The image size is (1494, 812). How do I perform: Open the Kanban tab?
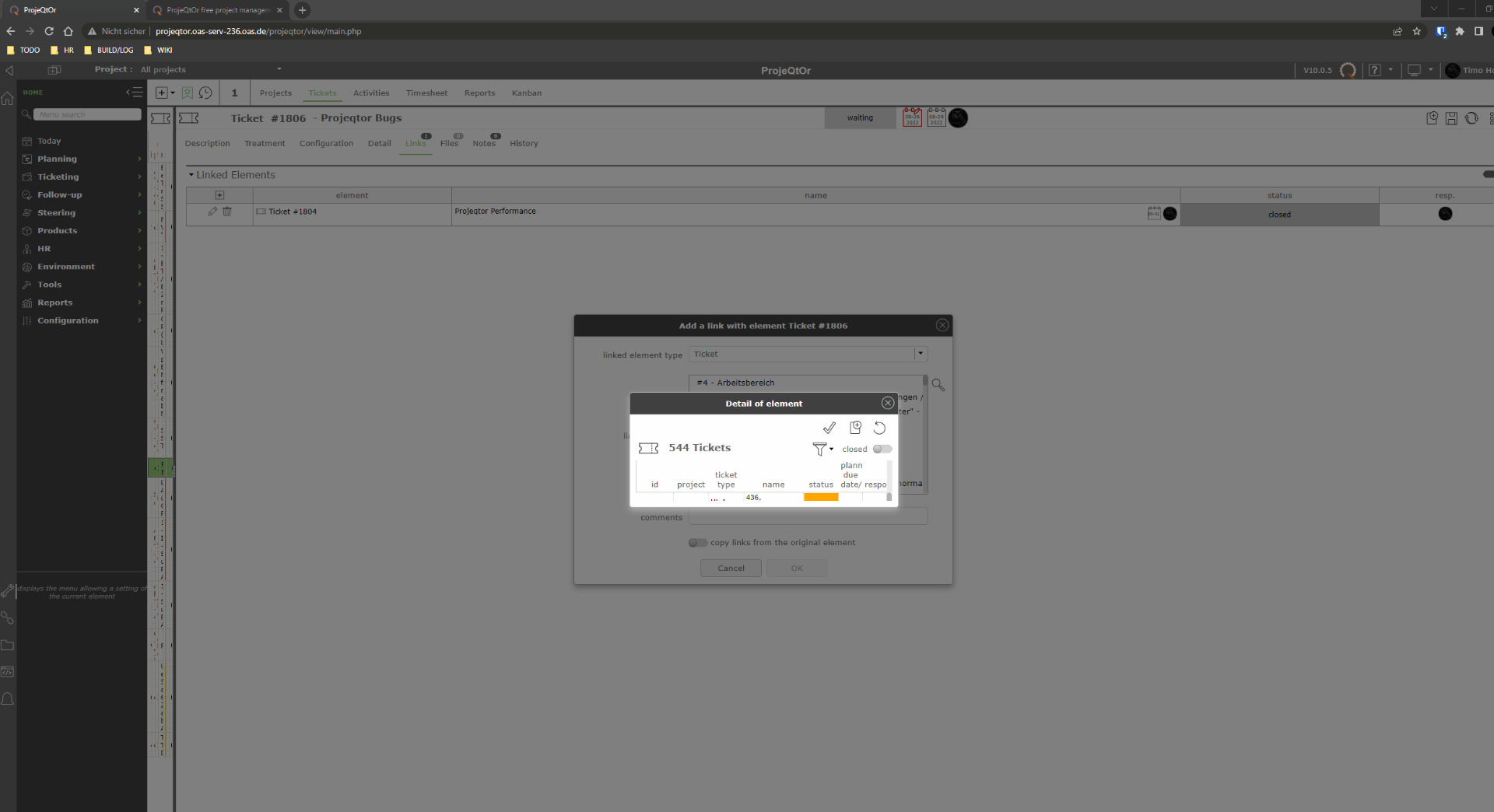526,93
